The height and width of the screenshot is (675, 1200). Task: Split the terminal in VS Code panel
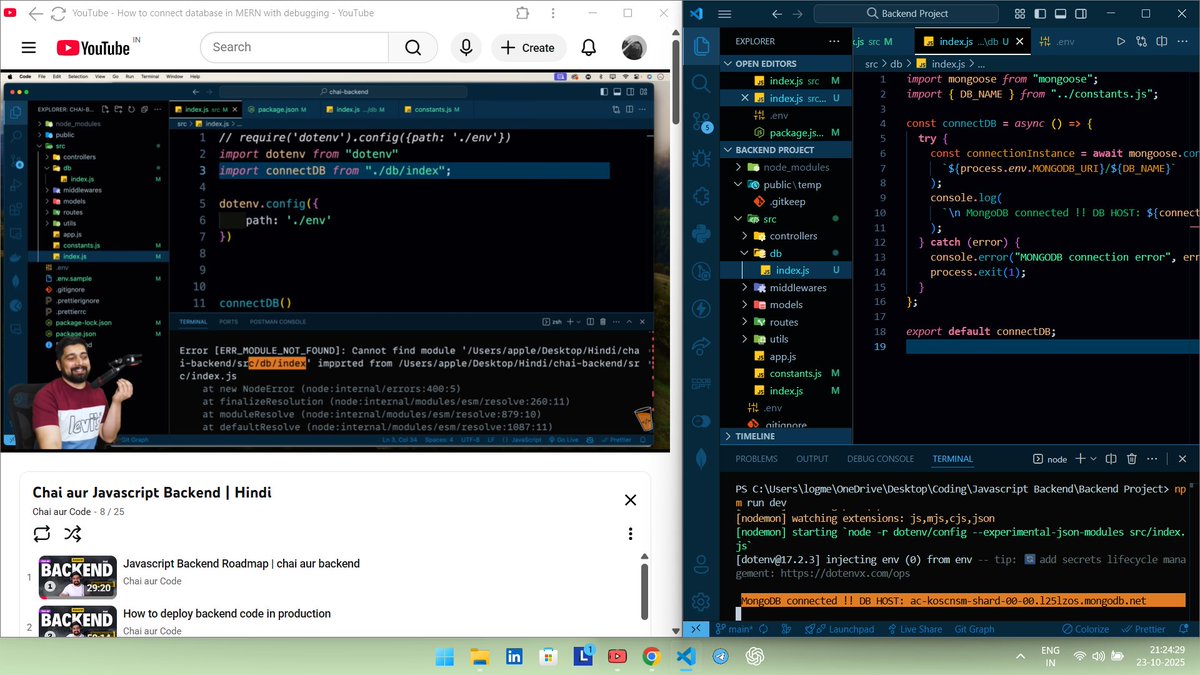pyautogui.click(x=1109, y=459)
